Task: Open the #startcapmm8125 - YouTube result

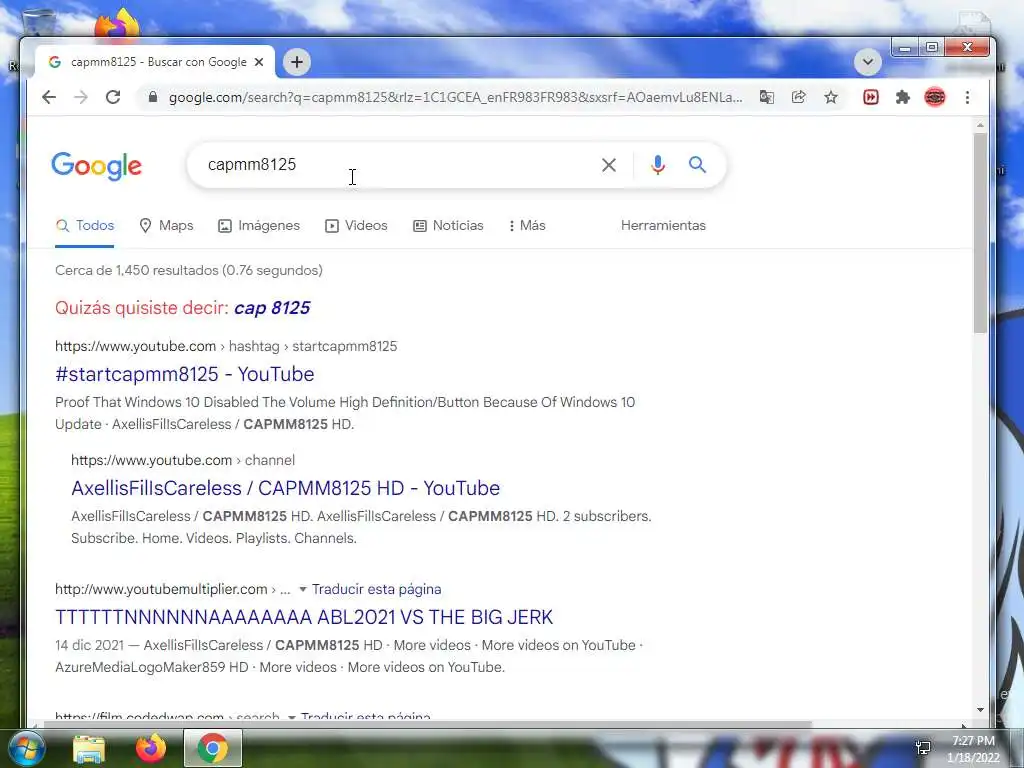Action: pyautogui.click(x=185, y=374)
